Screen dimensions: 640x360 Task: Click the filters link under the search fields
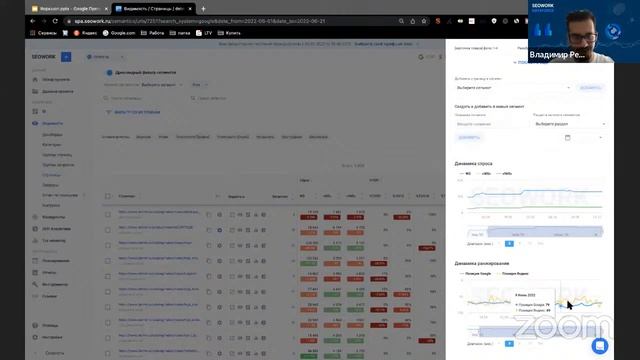(133, 112)
